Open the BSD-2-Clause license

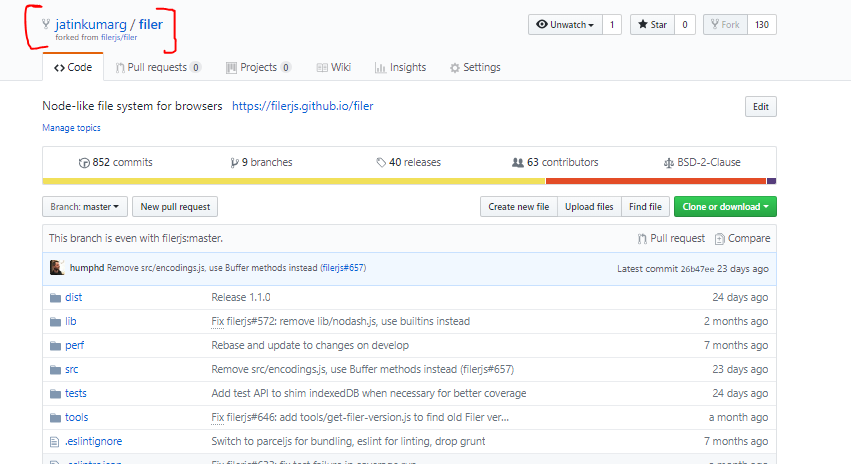point(702,162)
